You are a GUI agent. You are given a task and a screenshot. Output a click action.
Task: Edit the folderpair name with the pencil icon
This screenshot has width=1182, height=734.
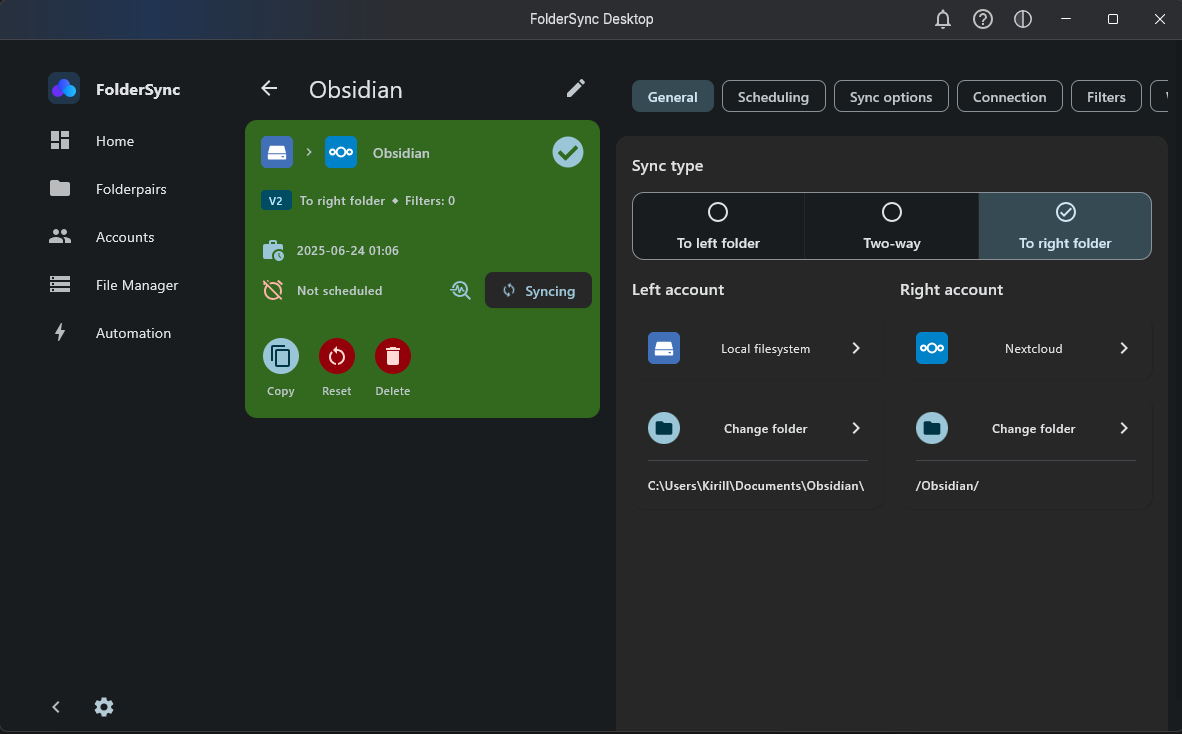click(576, 89)
